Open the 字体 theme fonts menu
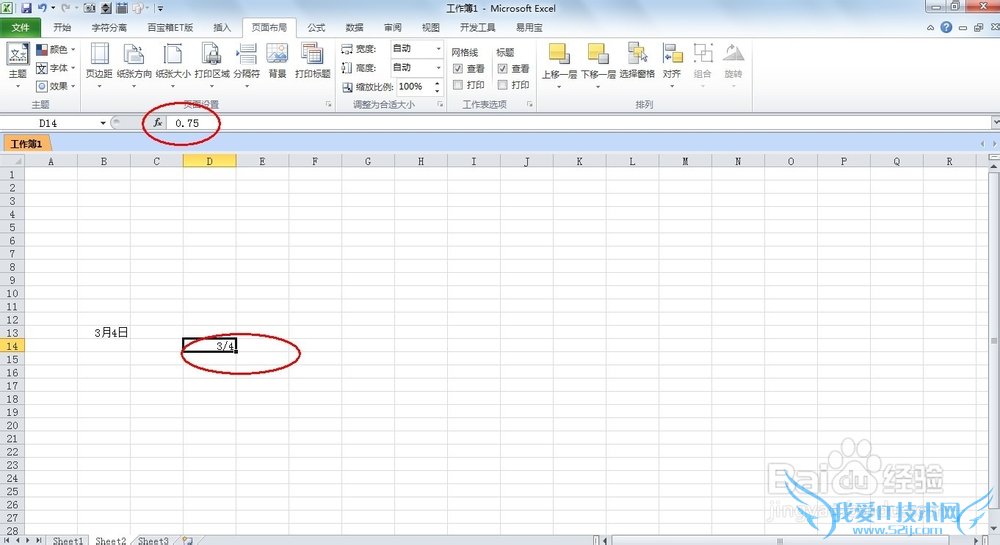This screenshot has height=545, width=1000. coord(56,68)
